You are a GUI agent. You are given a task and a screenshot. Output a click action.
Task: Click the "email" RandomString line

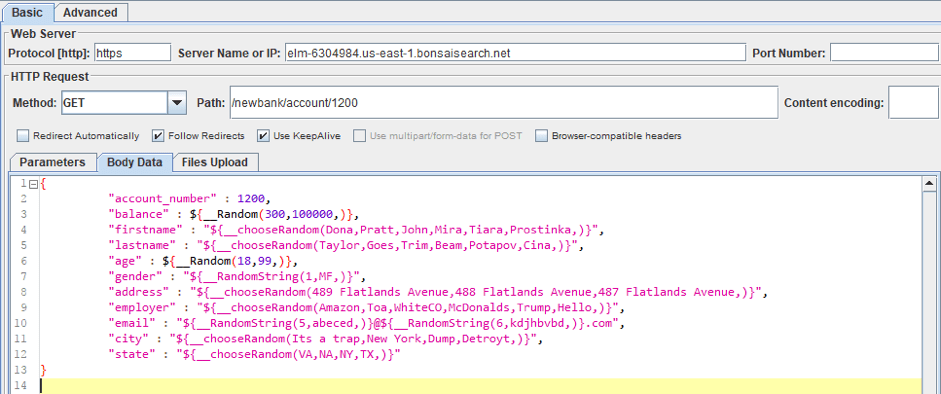(x=367, y=324)
